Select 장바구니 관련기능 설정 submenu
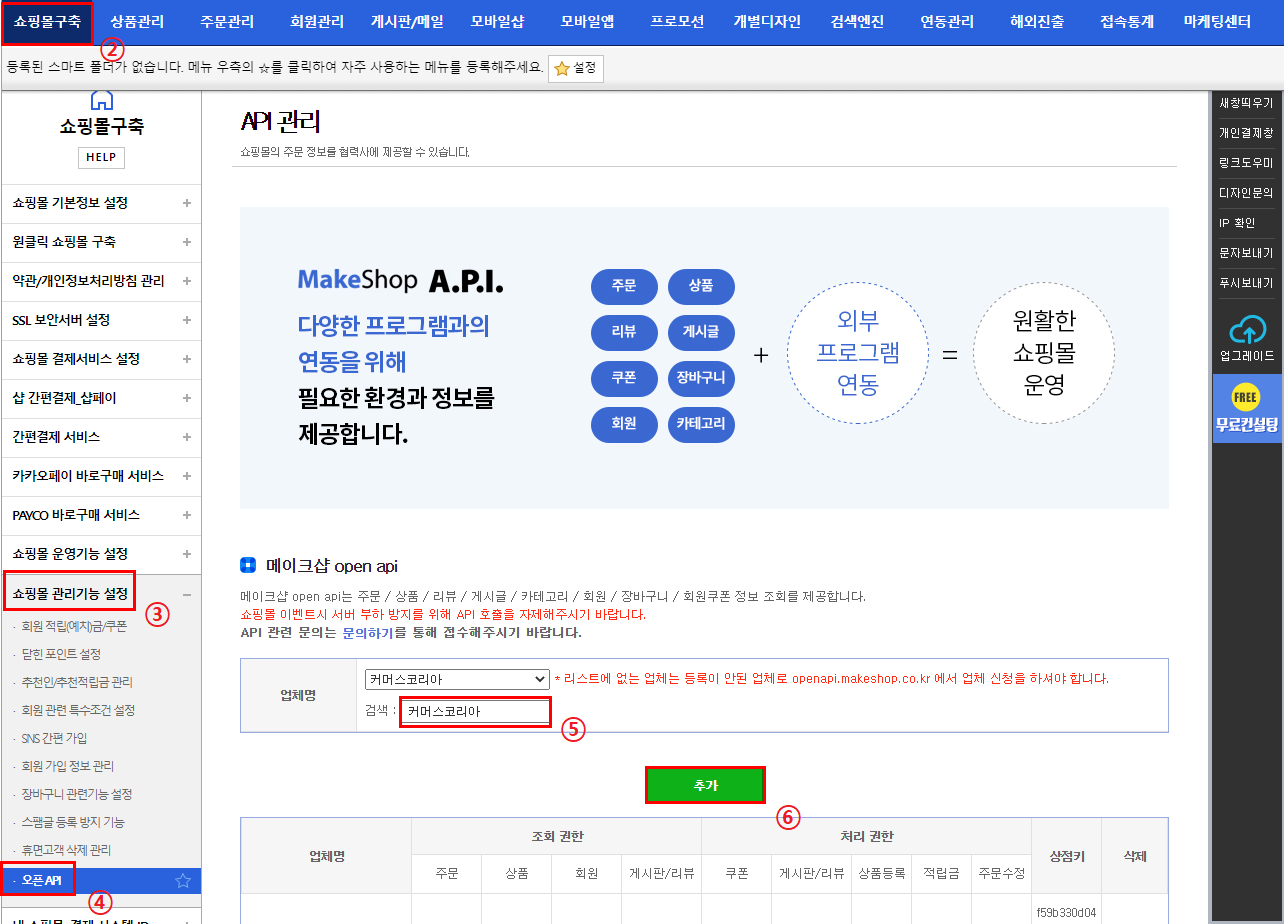This screenshot has height=924, width=1284. pyautogui.click(x=77, y=794)
